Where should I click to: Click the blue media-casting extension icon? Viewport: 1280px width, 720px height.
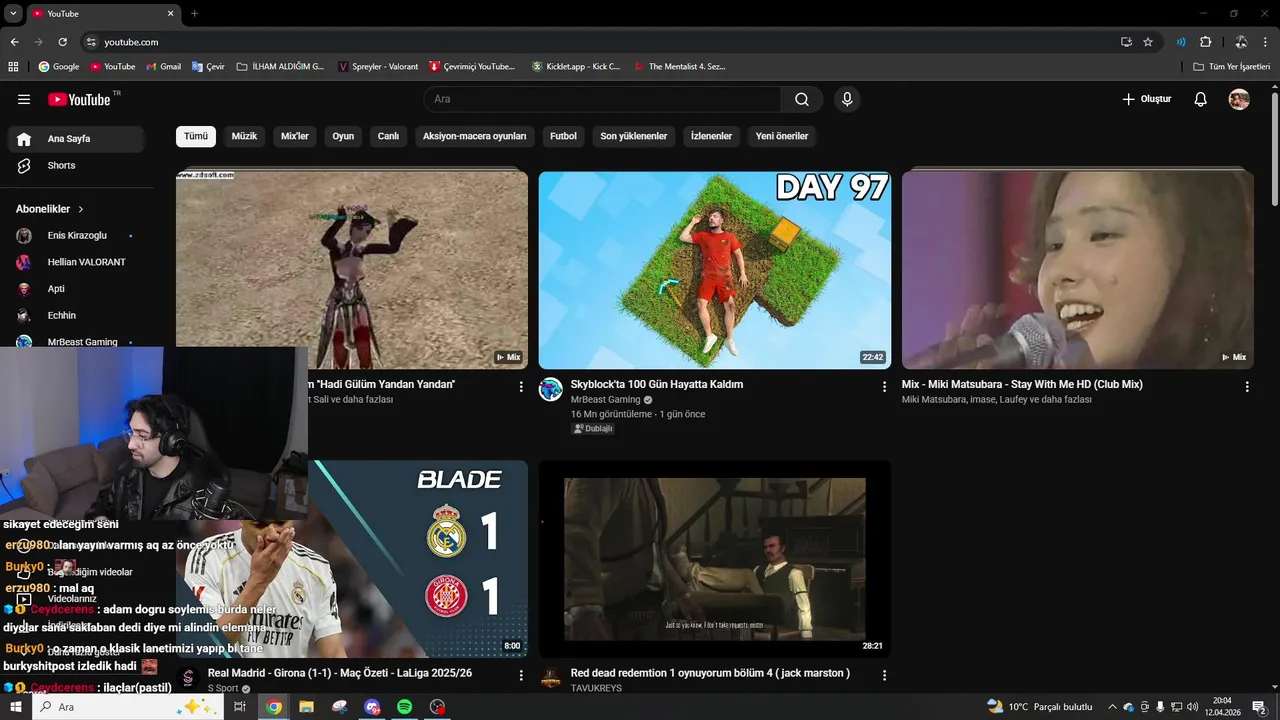(1181, 42)
